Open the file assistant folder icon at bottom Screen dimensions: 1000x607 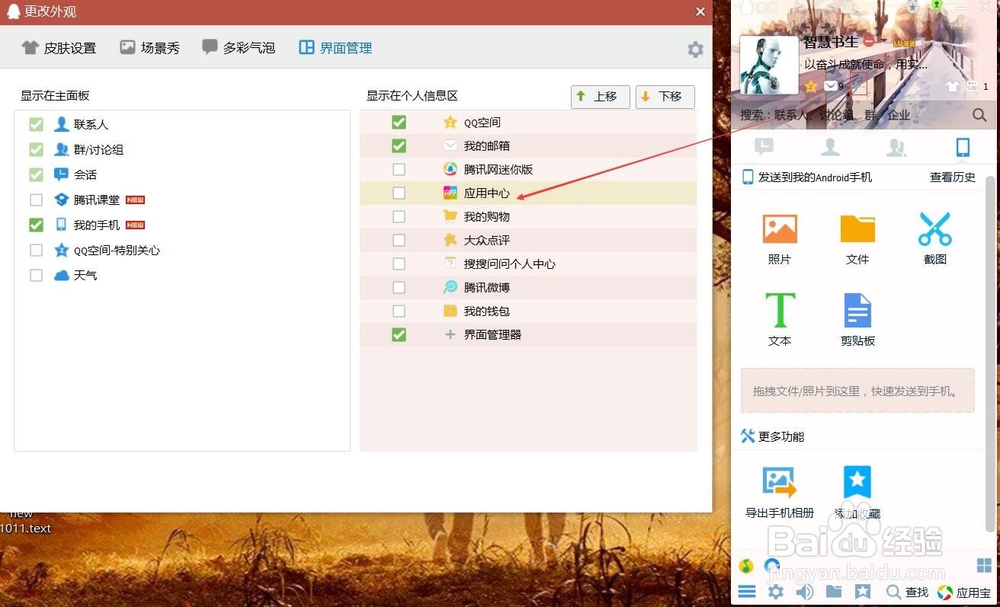834,592
